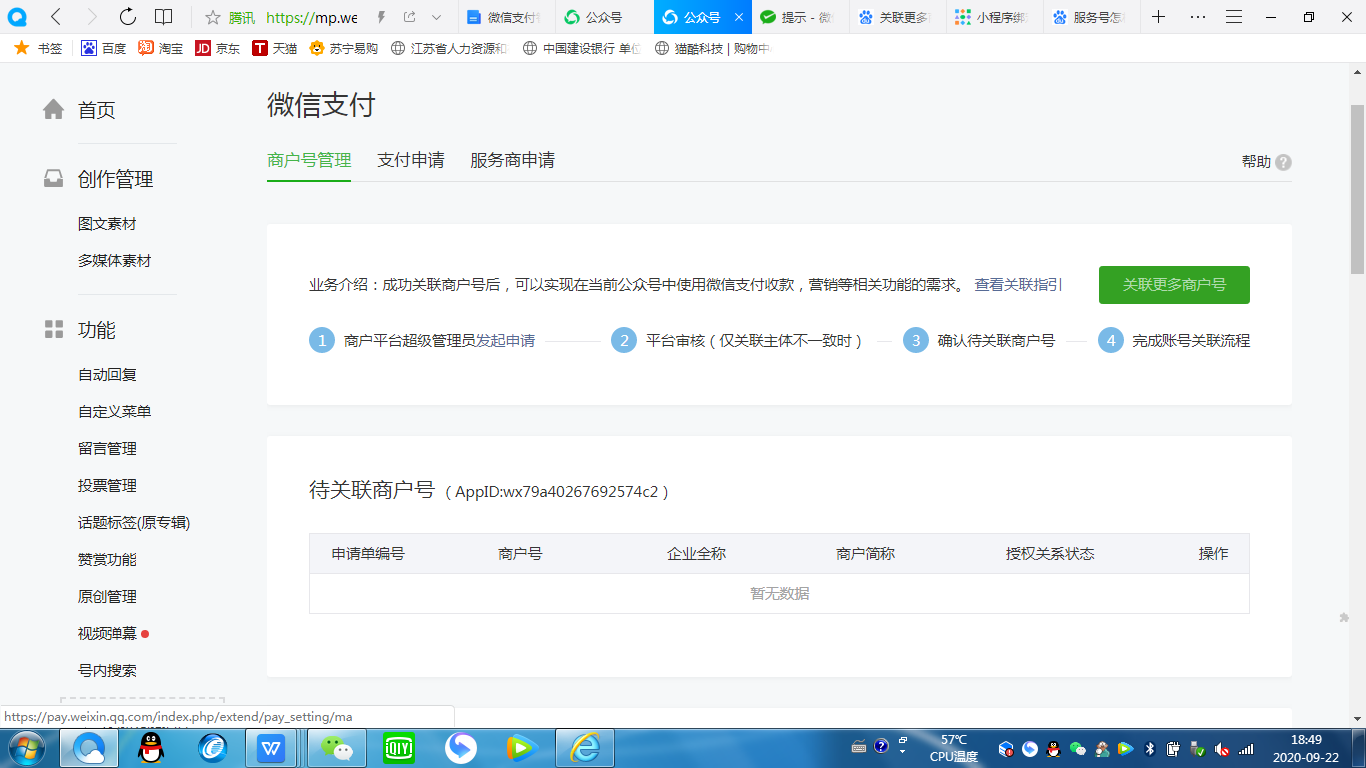
Task: Click the QQ Browser logo icon
Action: click(x=17, y=17)
